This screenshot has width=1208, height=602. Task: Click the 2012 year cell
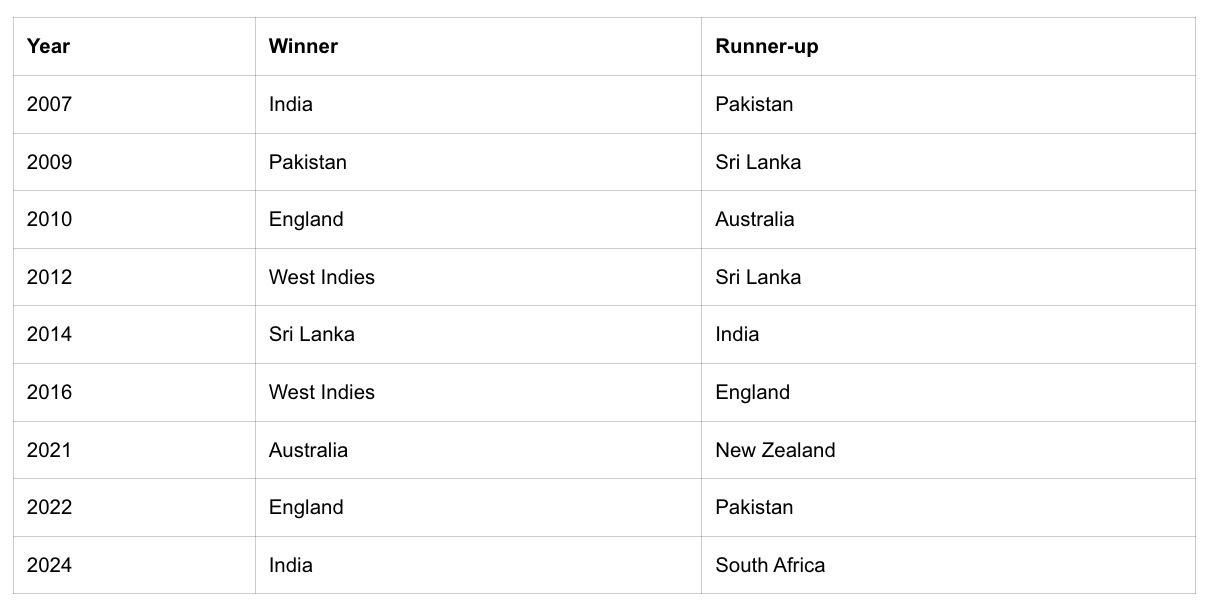pyautogui.click(x=49, y=277)
